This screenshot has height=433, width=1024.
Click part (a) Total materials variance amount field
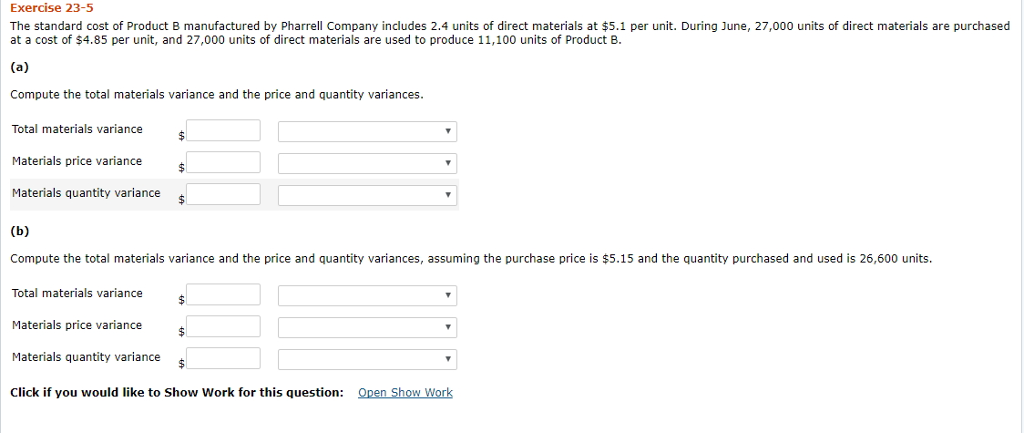click(223, 131)
